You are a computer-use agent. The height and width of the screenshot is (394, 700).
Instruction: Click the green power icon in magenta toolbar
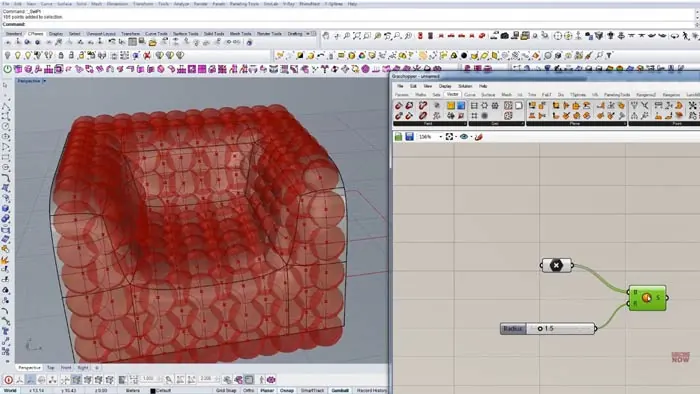pyautogui.click(x=8, y=69)
